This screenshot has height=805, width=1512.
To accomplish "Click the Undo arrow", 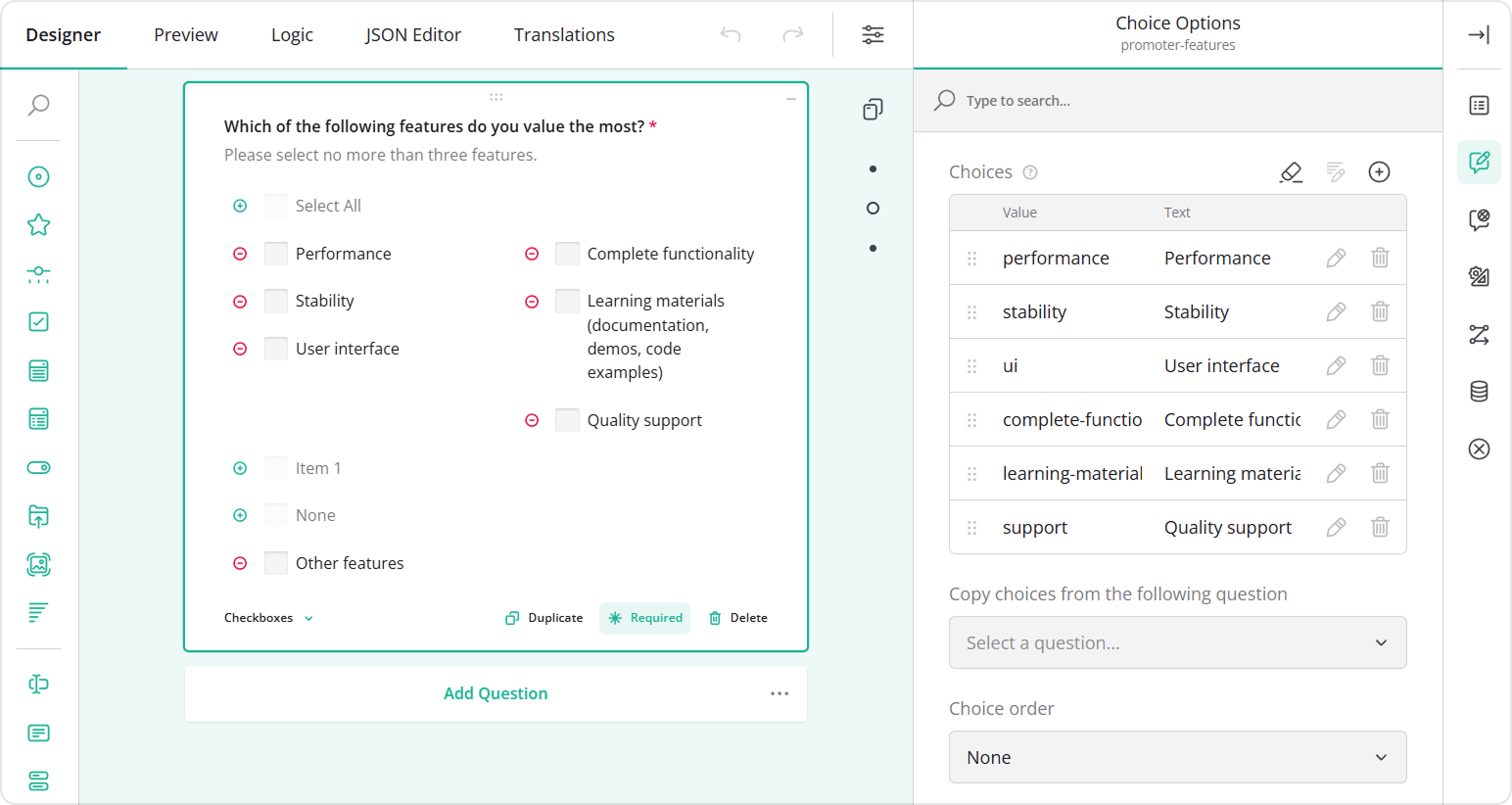I will (730, 34).
